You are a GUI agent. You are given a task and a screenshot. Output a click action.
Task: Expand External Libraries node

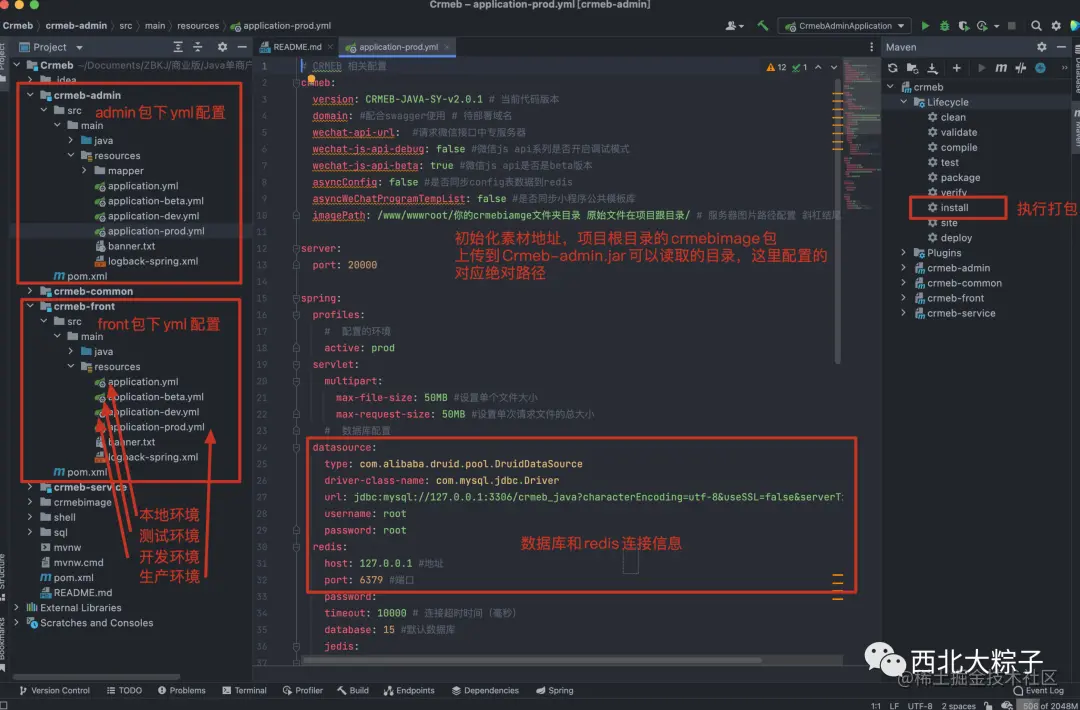pos(17,607)
